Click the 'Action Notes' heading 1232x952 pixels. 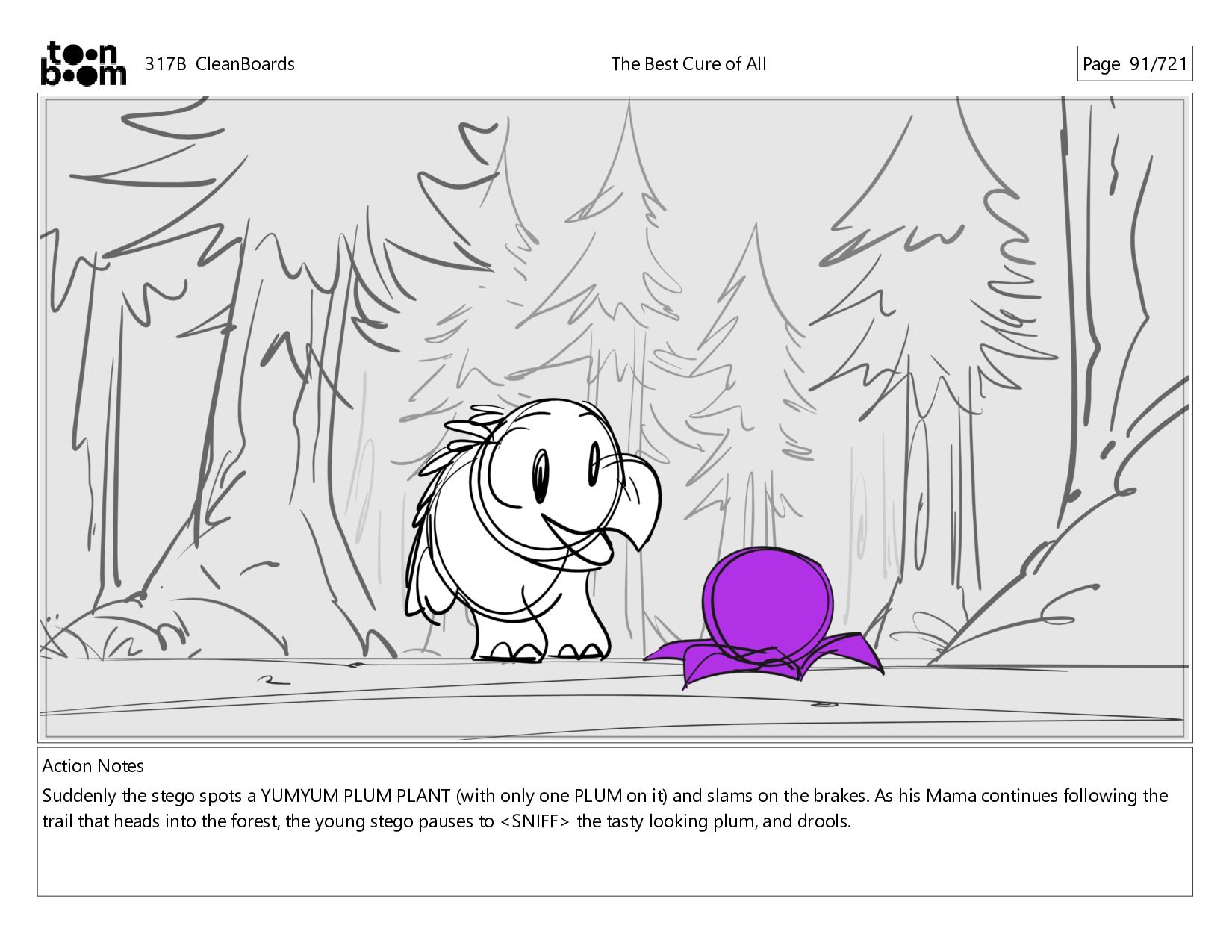pos(93,766)
